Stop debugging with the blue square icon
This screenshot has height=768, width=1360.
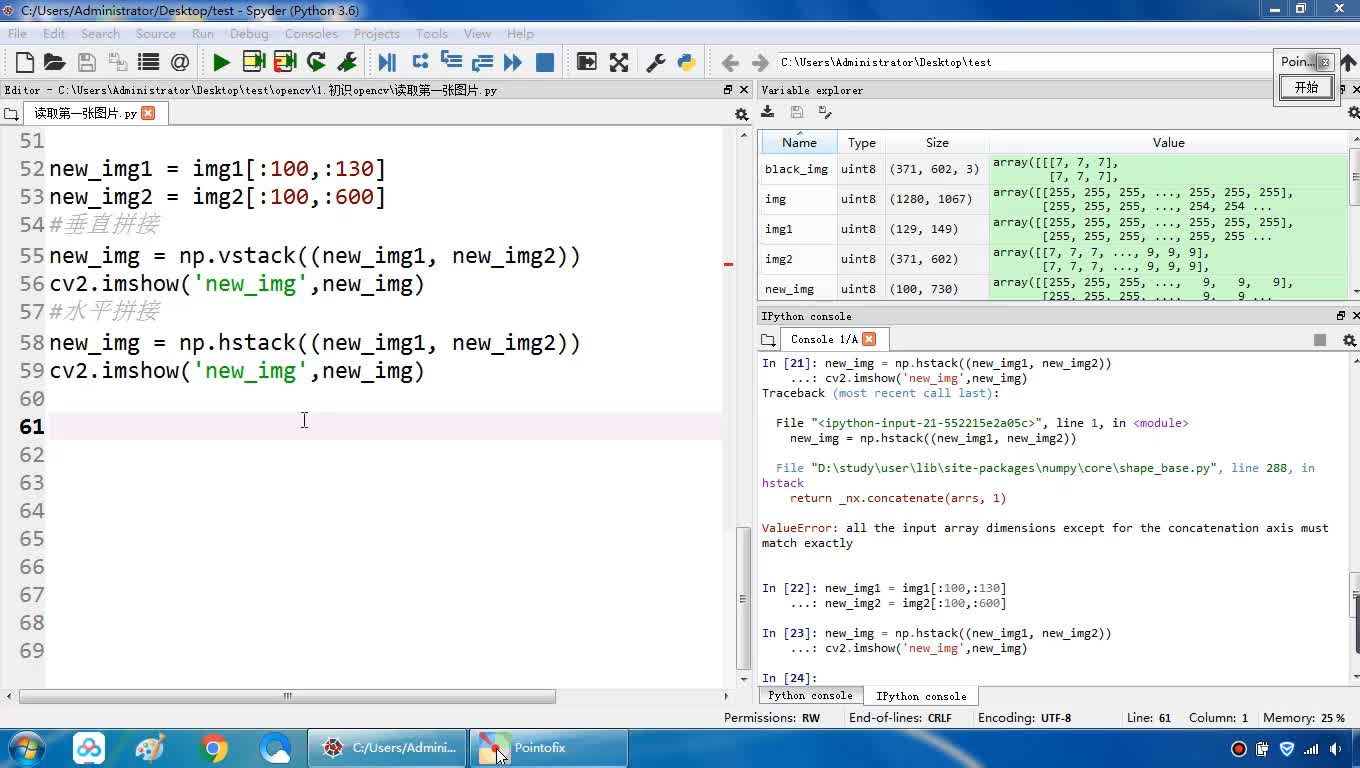point(545,62)
